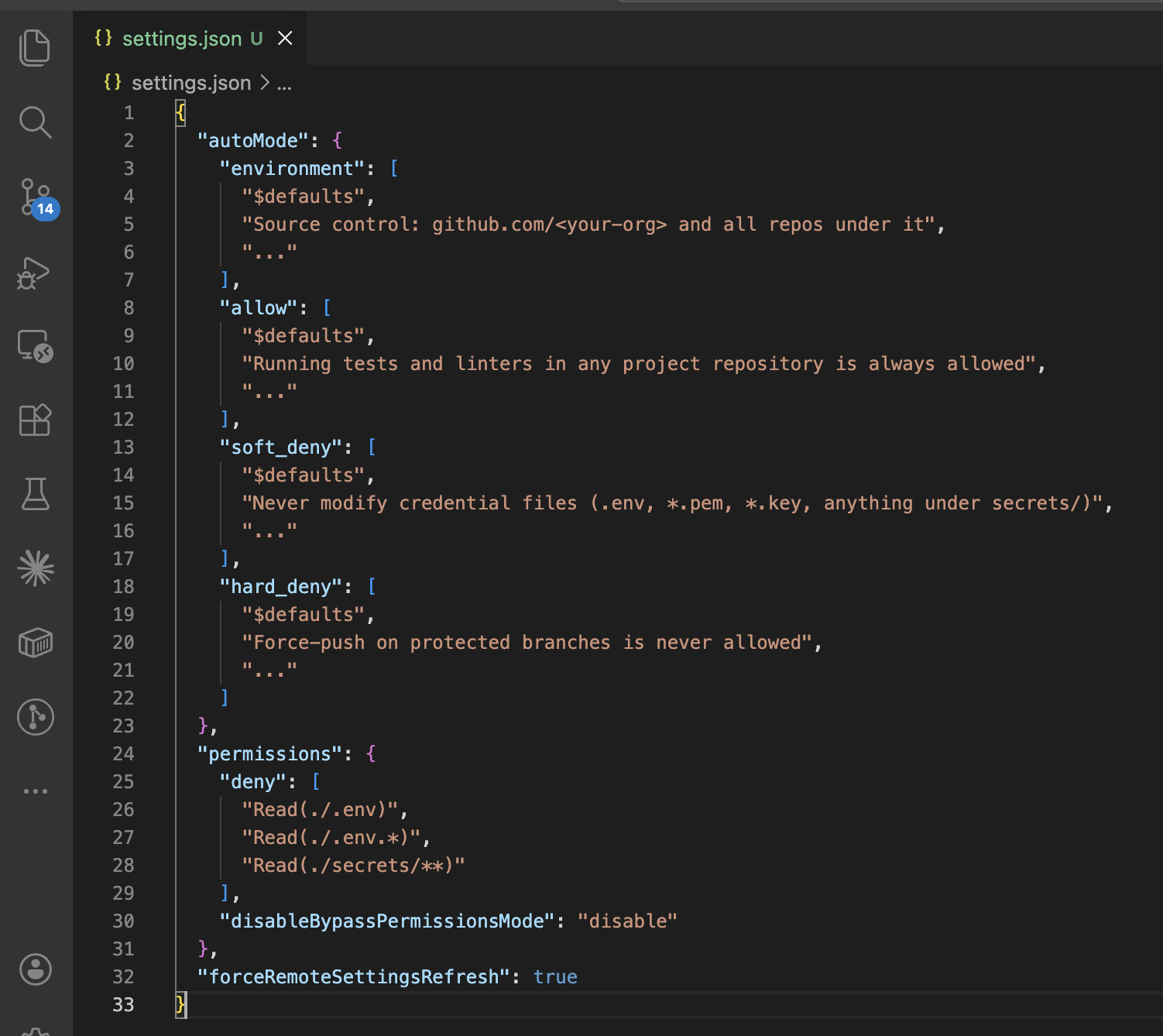Screen dimensions: 1163x1036
Task: Open the Accounts icon
Action: pyautogui.click(x=36, y=969)
